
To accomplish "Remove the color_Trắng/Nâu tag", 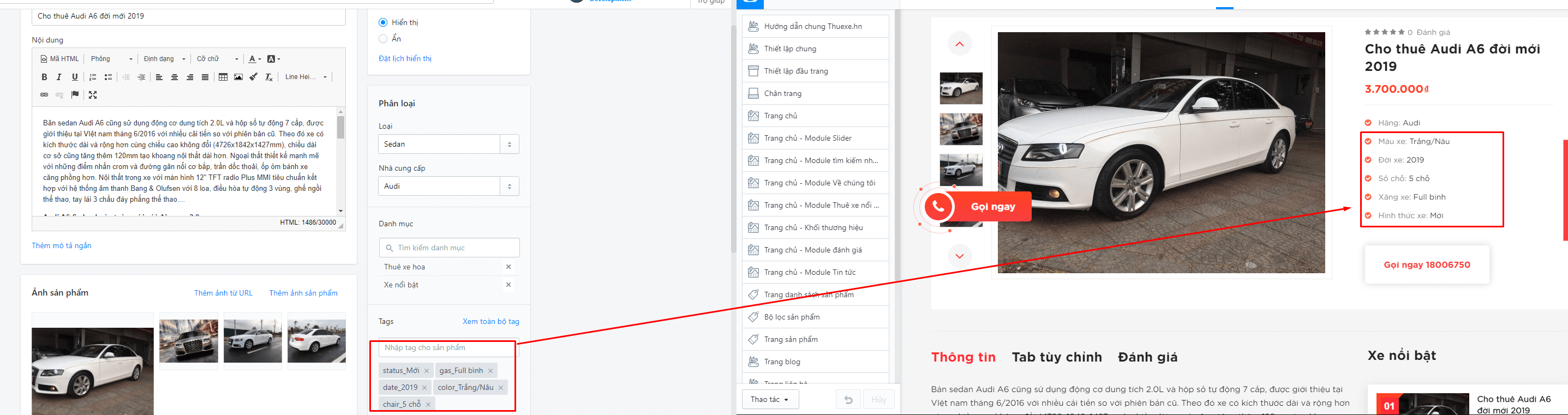I will coord(501,388).
